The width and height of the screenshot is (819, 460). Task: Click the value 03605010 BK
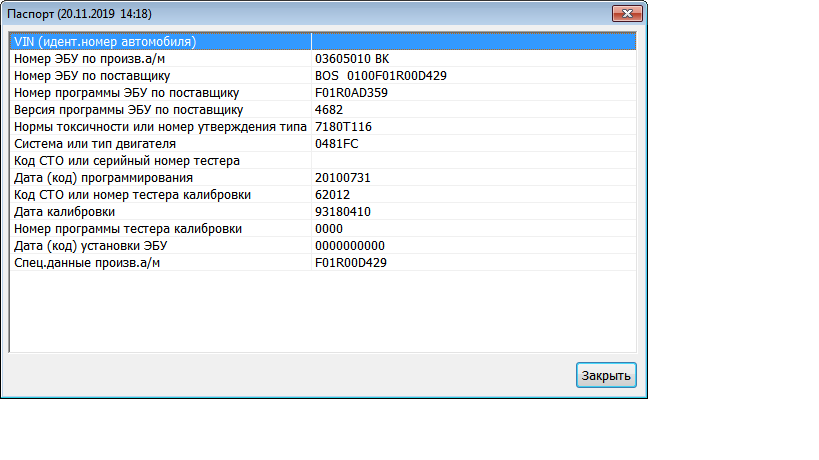click(352, 59)
